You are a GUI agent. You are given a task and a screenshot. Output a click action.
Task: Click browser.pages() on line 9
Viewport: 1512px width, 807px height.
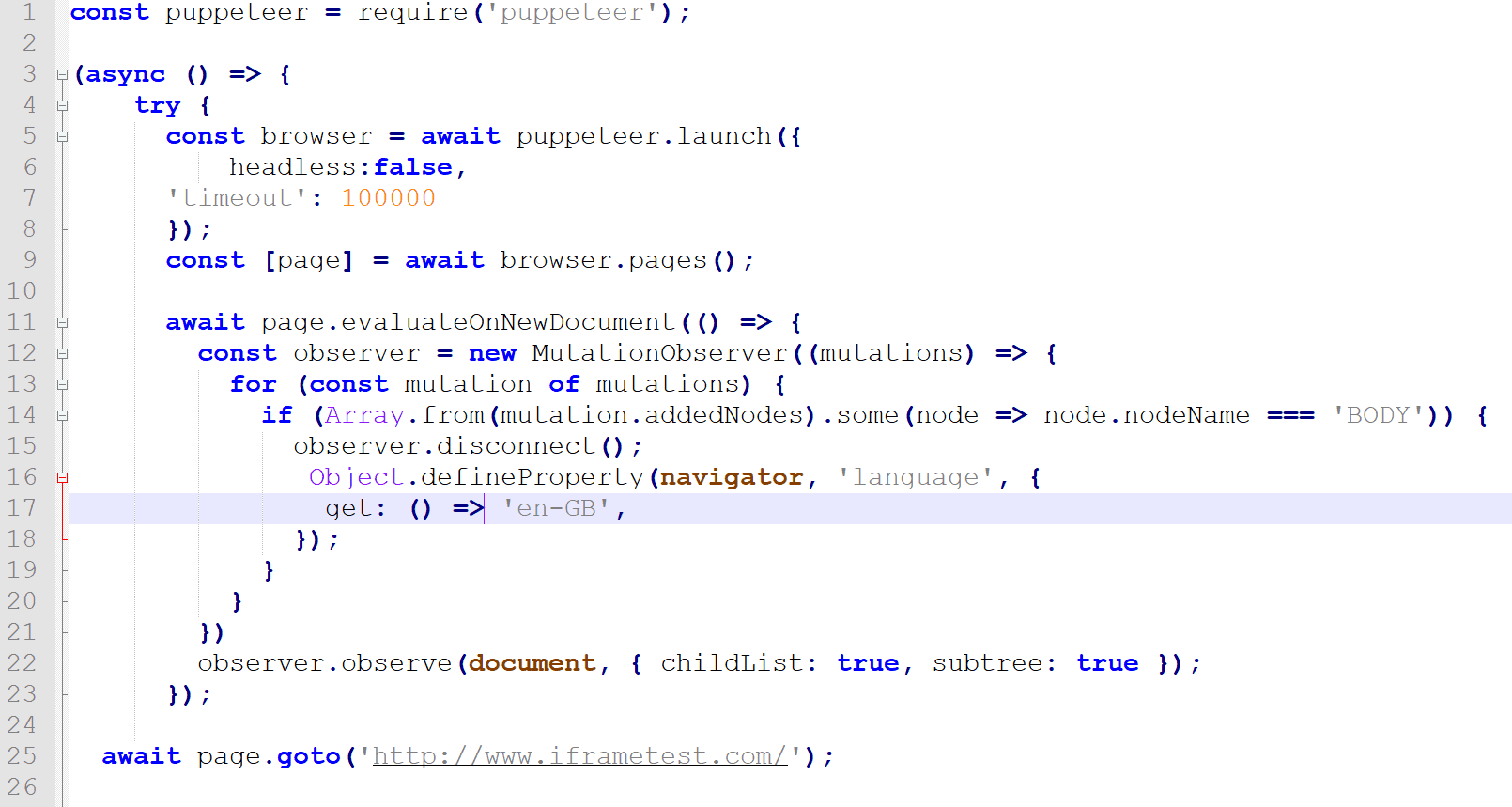pyautogui.click(x=618, y=261)
